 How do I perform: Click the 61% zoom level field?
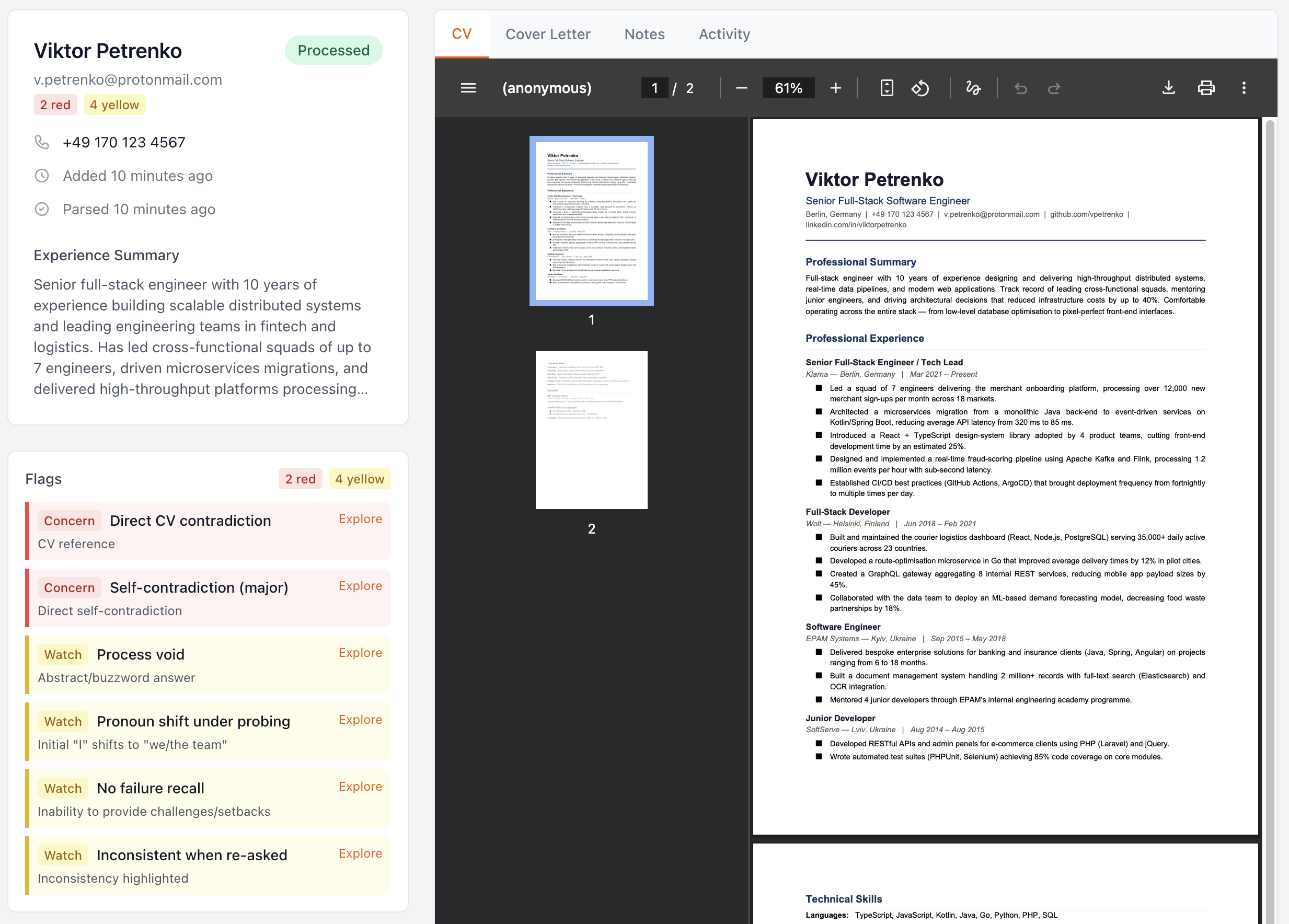788,88
